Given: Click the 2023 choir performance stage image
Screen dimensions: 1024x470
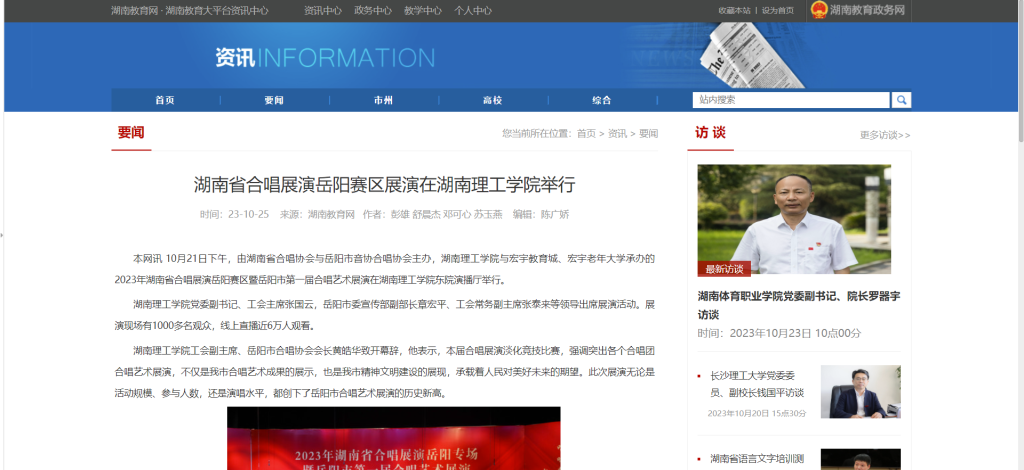Looking at the screenshot, I should (393, 438).
